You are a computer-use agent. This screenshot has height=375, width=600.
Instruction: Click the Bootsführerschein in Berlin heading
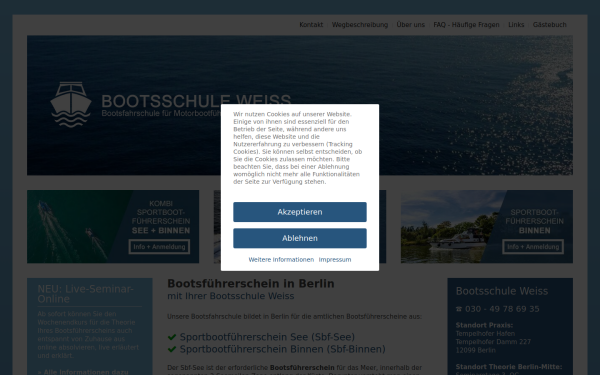click(x=251, y=284)
